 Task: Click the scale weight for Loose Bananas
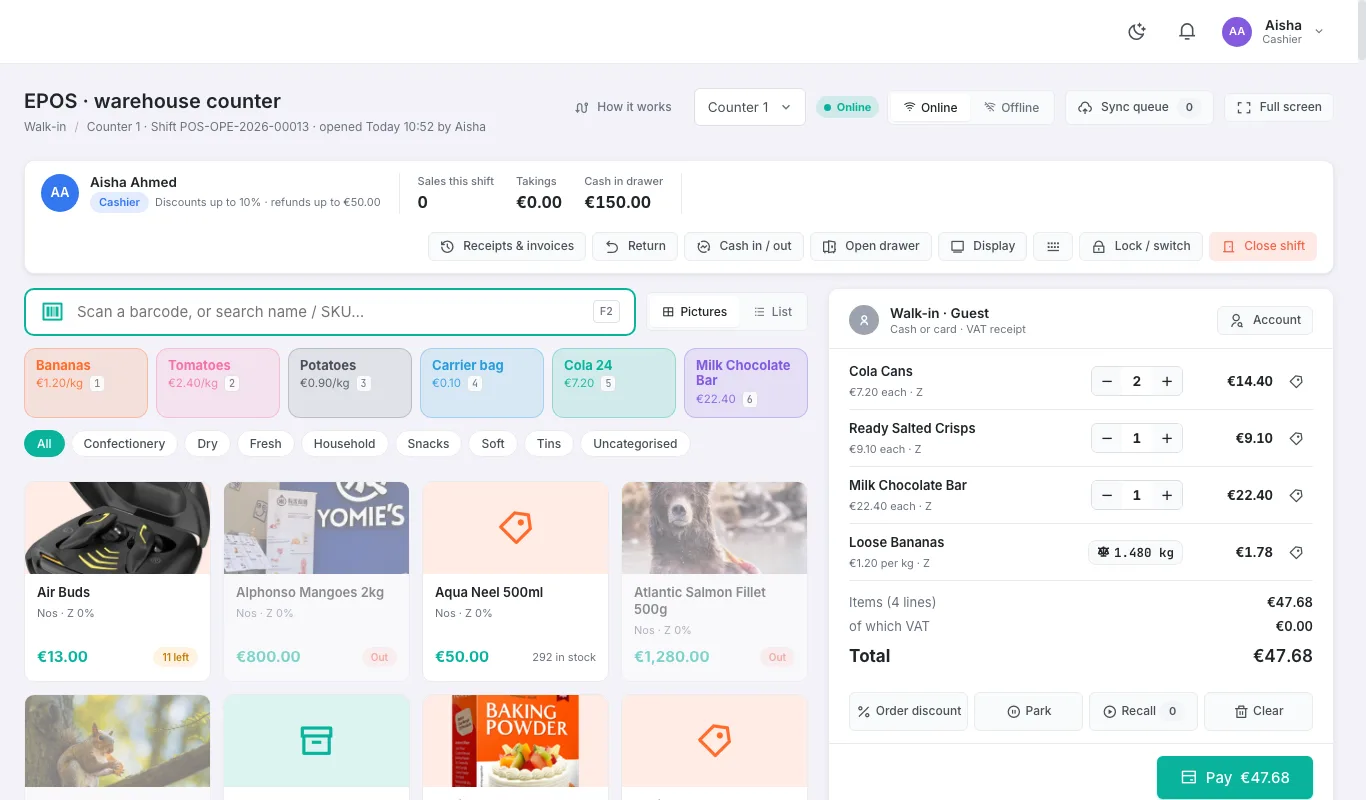[1135, 552]
